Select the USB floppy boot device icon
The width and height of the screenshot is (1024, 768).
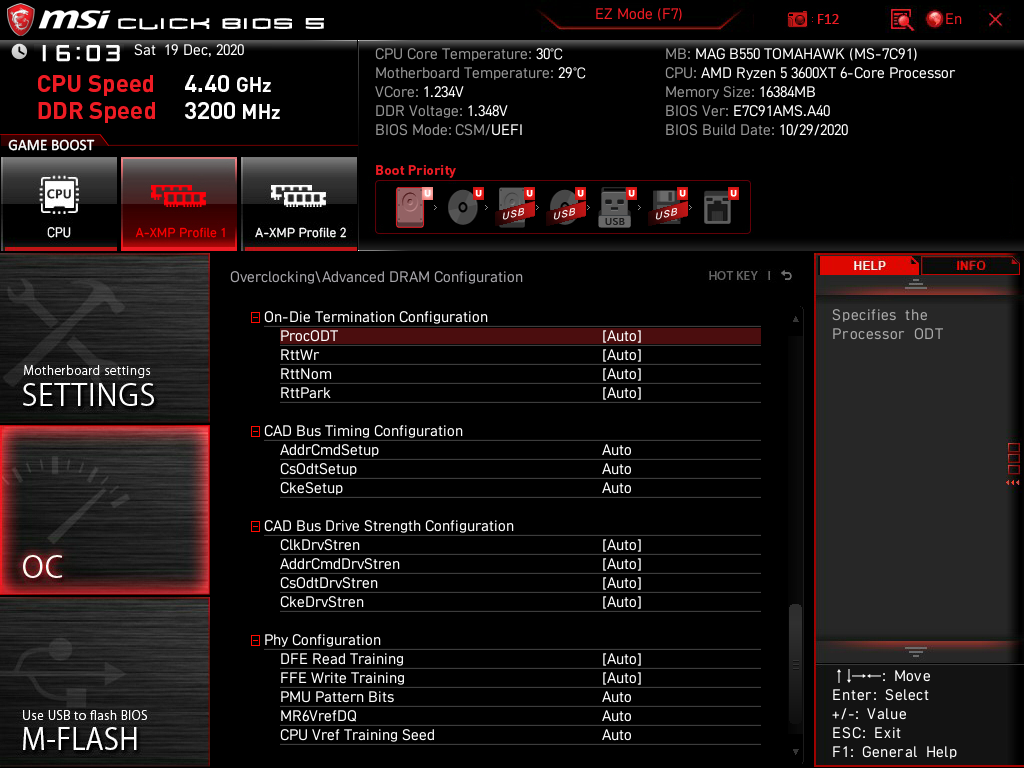[x=667, y=207]
